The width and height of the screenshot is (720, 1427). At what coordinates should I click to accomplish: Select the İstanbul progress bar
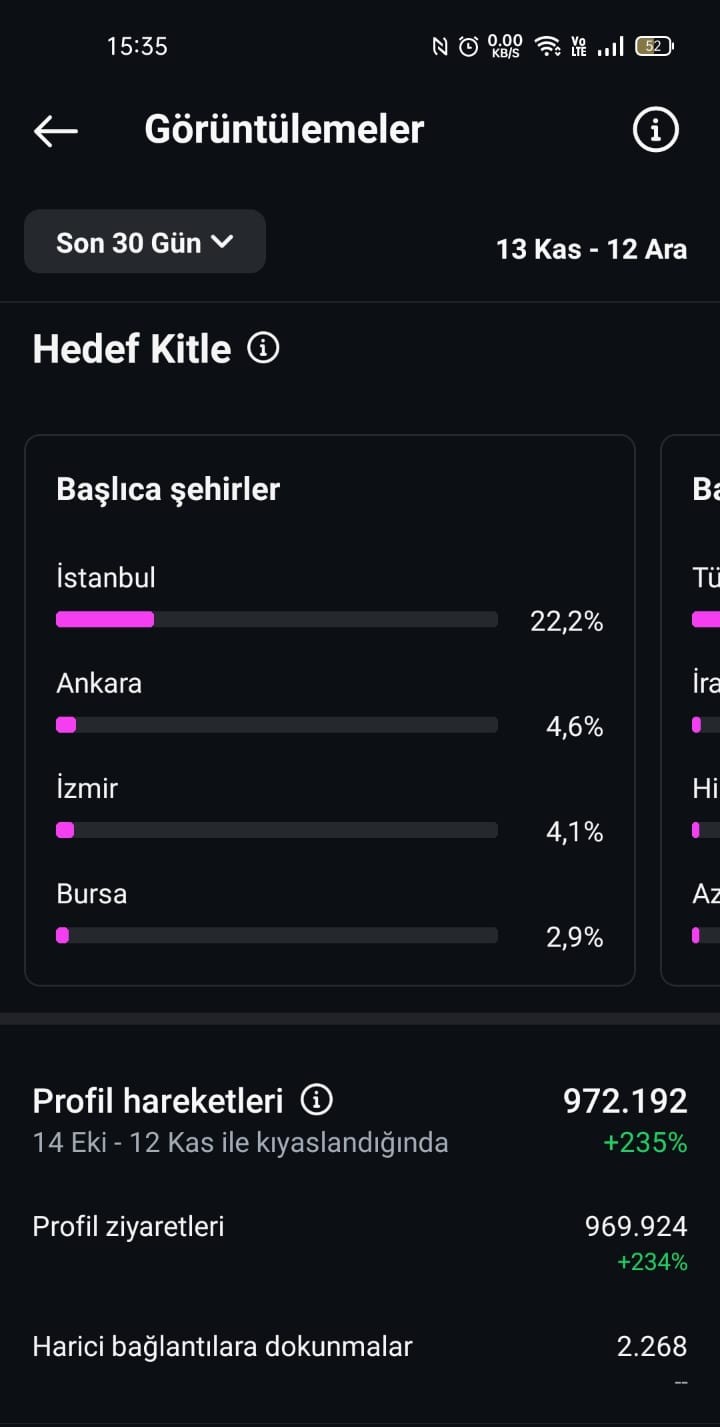click(x=277, y=619)
